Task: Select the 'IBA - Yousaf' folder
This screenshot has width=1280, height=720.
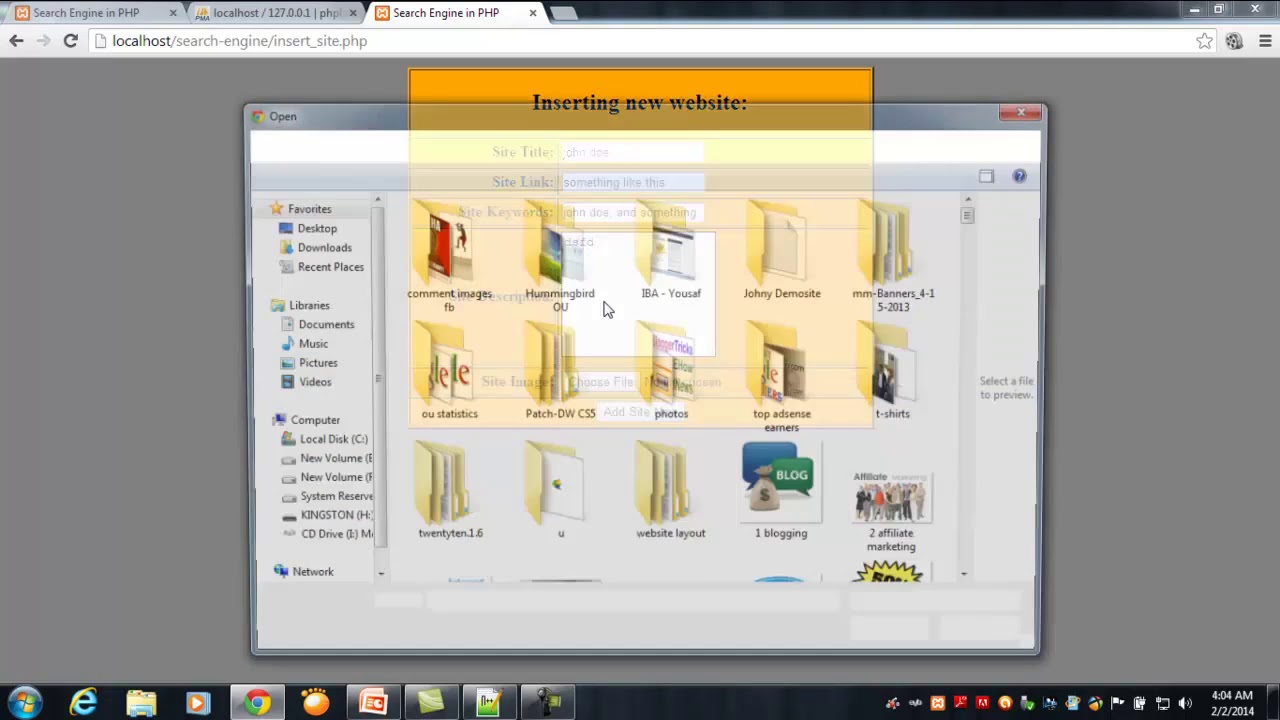Action: click(x=671, y=252)
